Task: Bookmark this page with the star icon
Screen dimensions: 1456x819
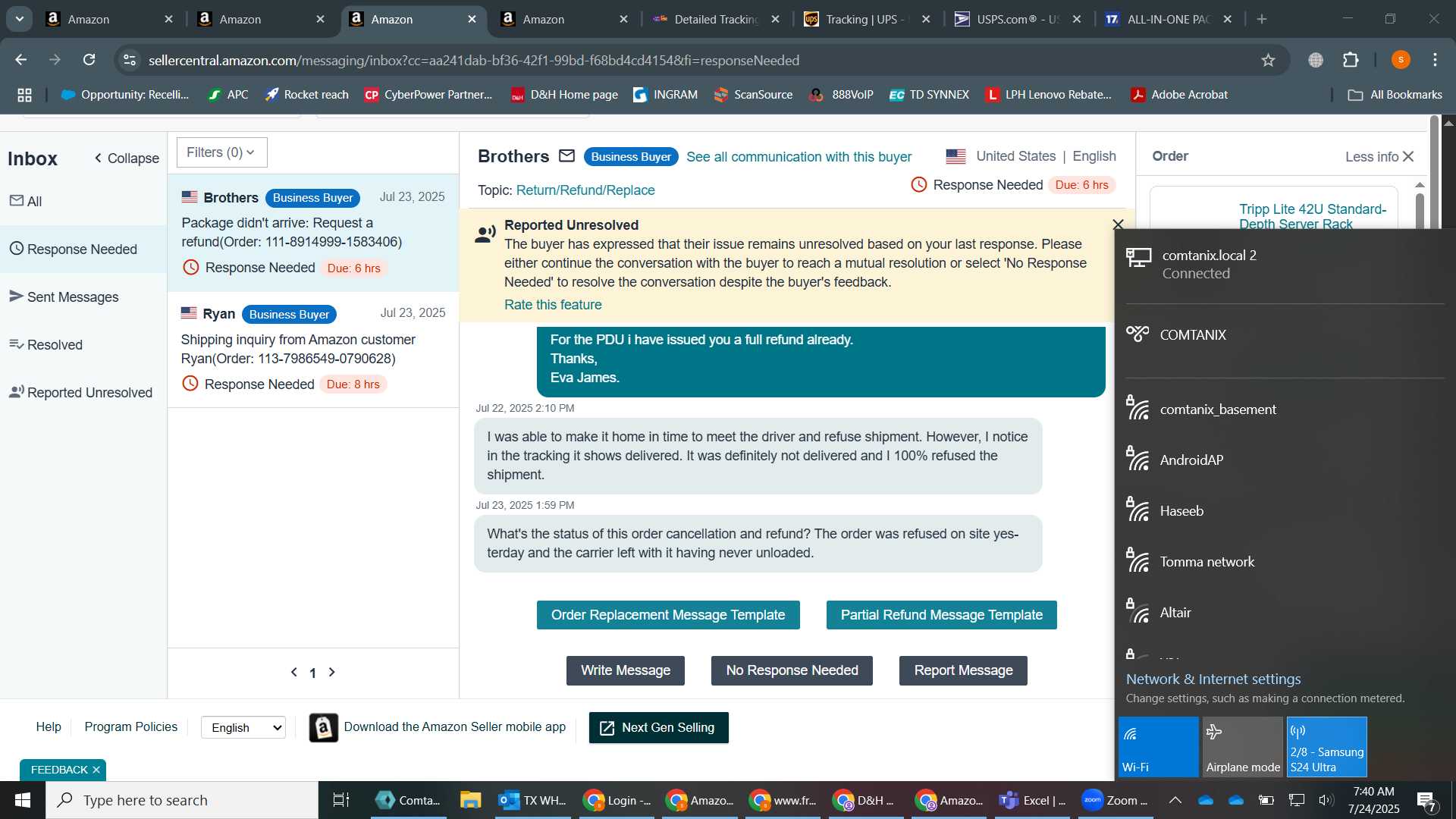Action: [1268, 60]
